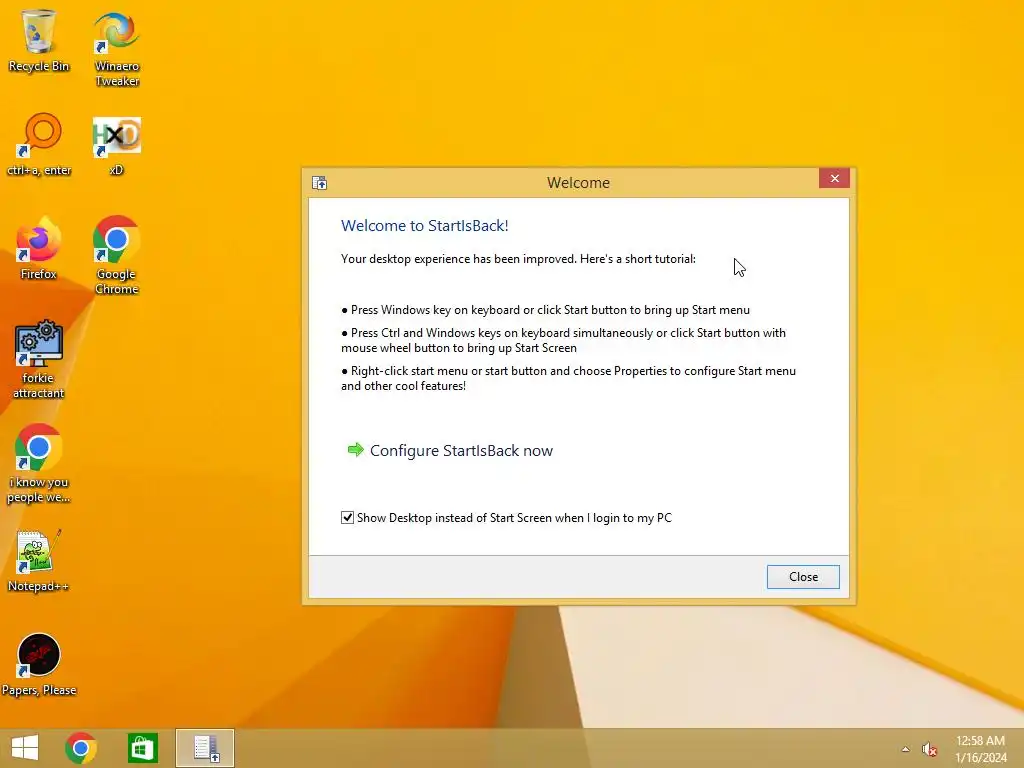Open the Configure StartIsBack now link

[461, 451]
